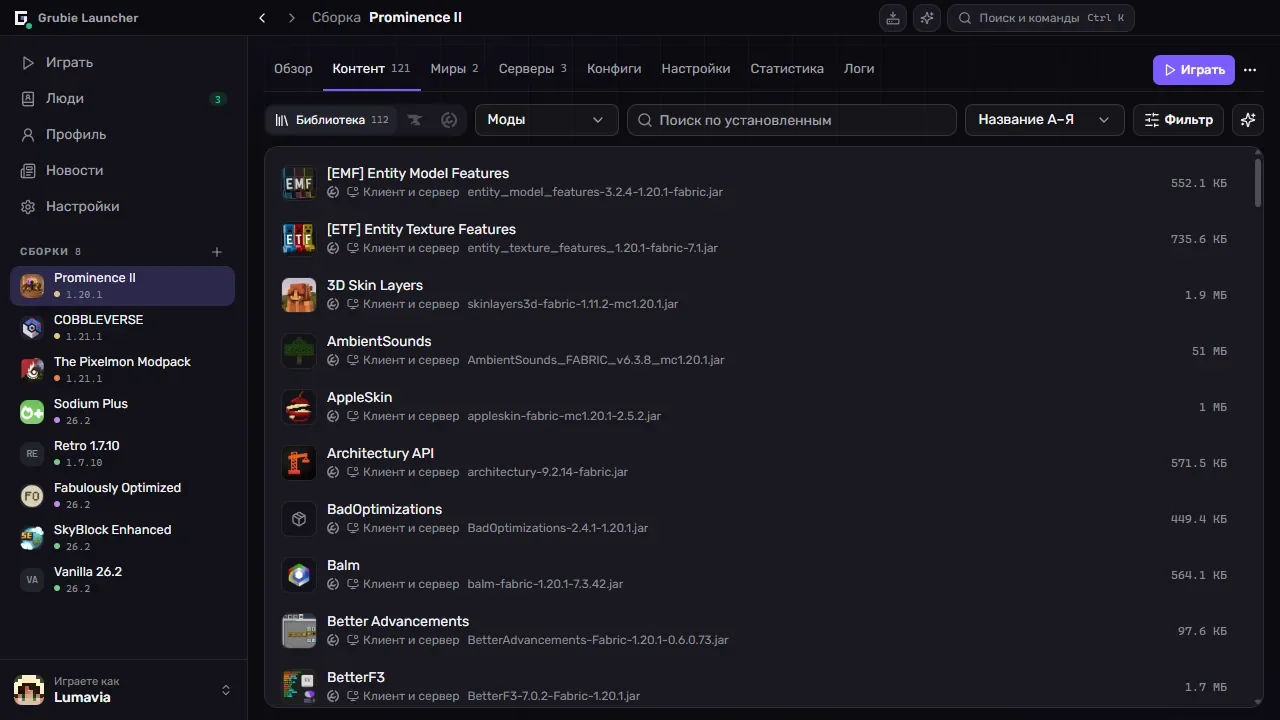Select the Retro 1.7.10 modpack
The image size is (1280, 720).
coord(123,454)
